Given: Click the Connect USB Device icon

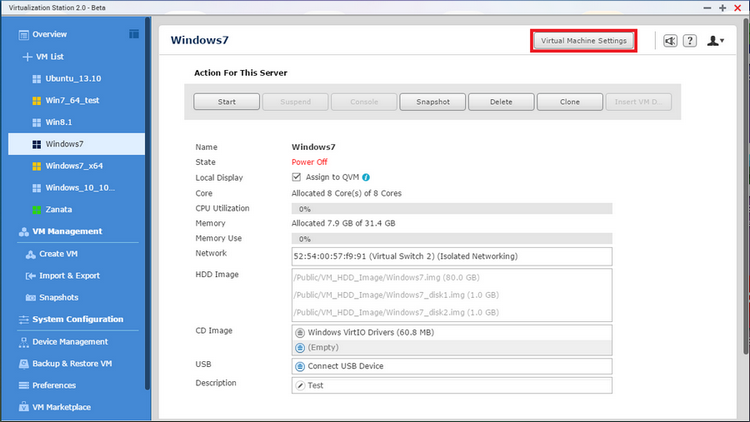Looking at the screenshot, I should pyautogui.click(x=300, y=366).
